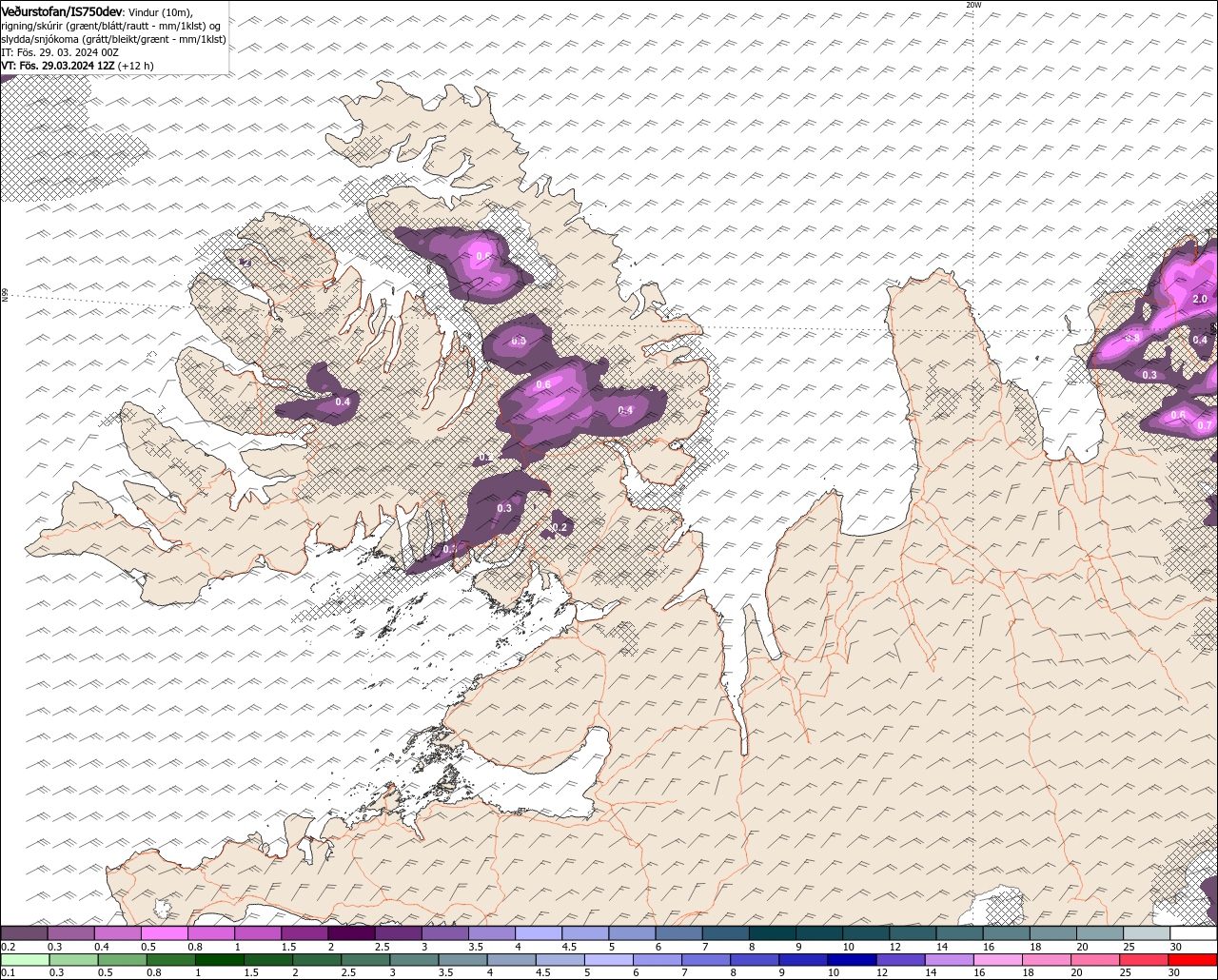This screenshot has width=1218, height=980.
Task: Click the pale grey 25 swatch in the snow scale
Action: click(1147, 933)
